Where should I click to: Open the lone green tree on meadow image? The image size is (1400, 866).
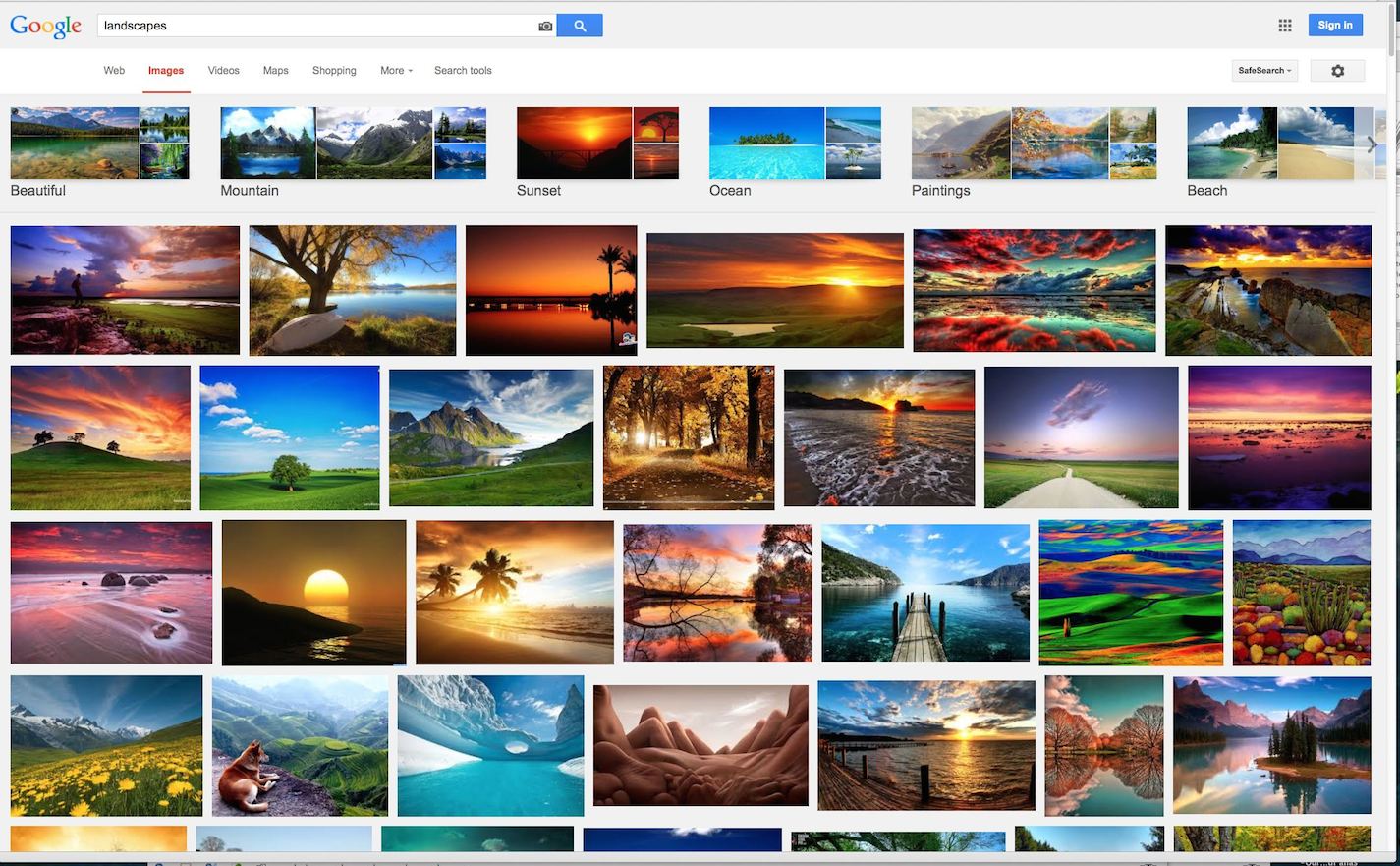pyautogui.click(x=290, y=437)
